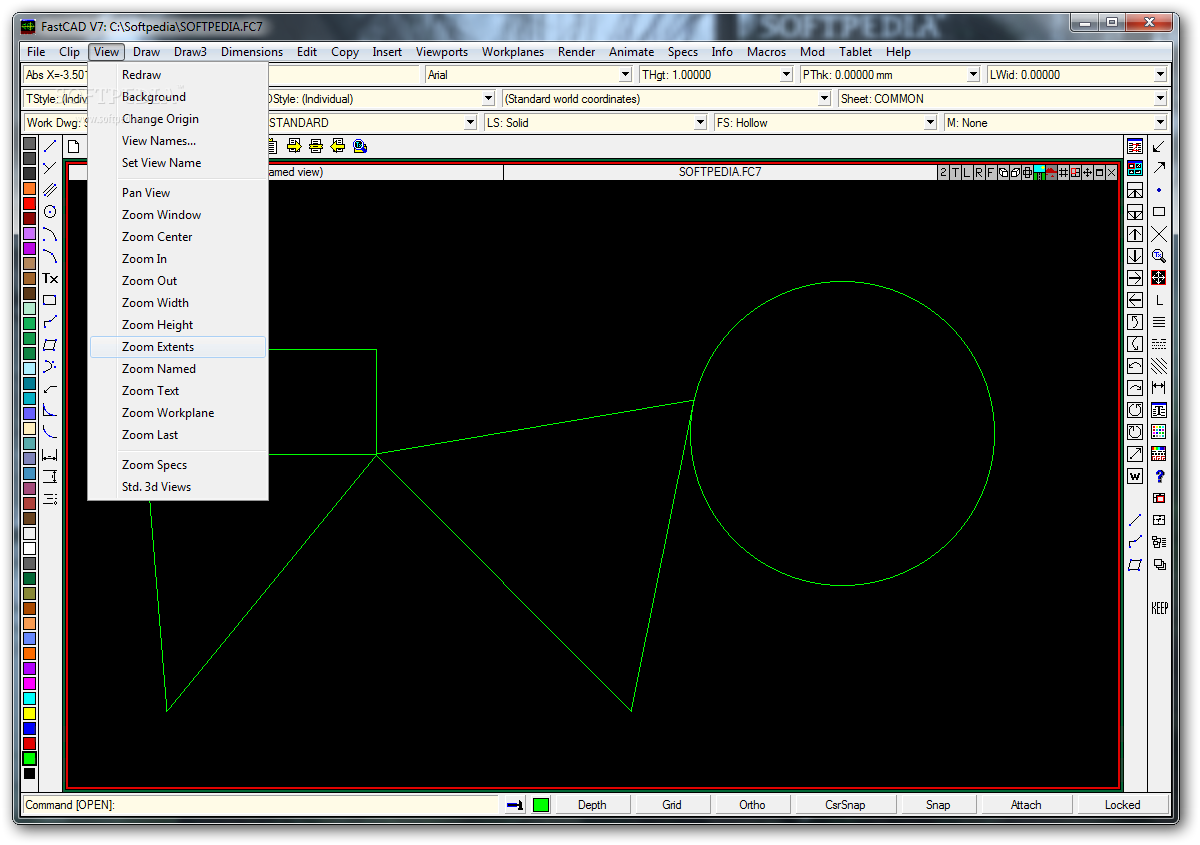Screen dimensions: 1200x845
Task: Click the globe printer icon in toolbar
Action: [360, 146]
